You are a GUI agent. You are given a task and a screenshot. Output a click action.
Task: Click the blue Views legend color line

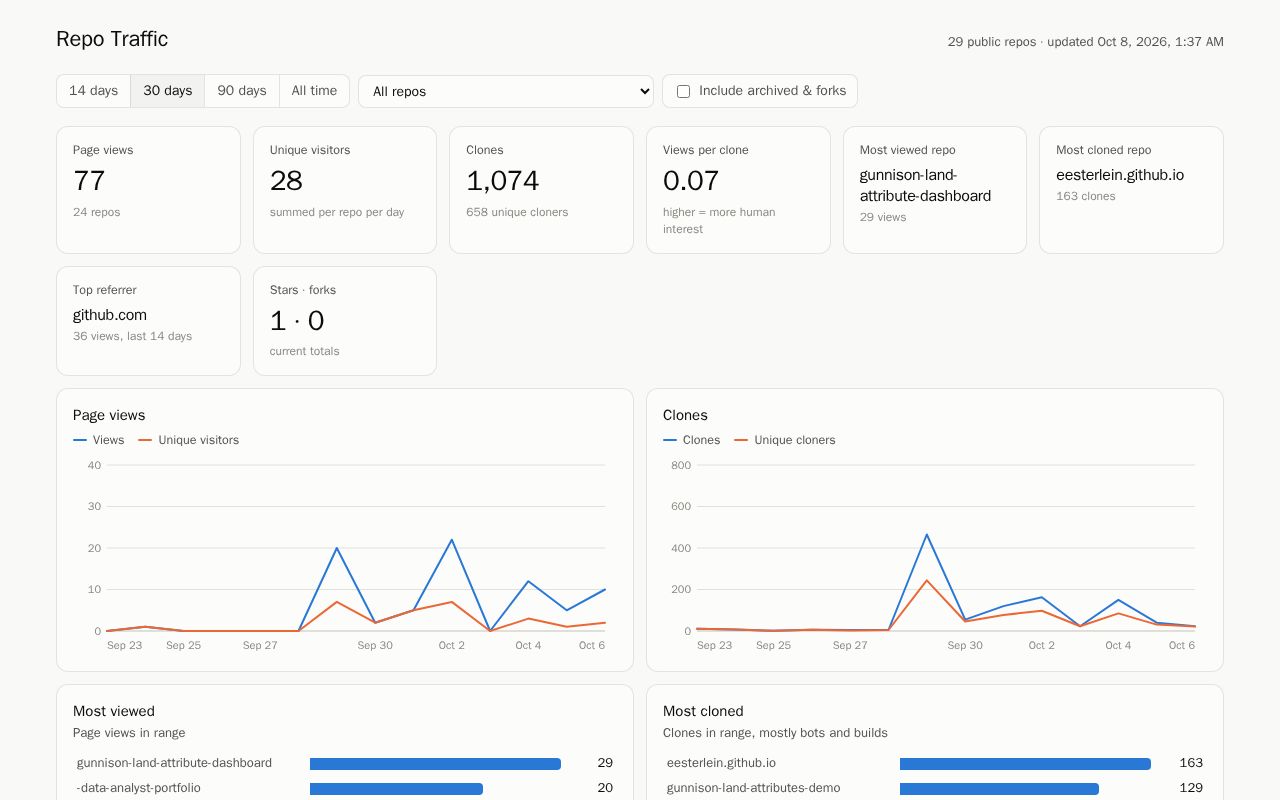(80, 440)
